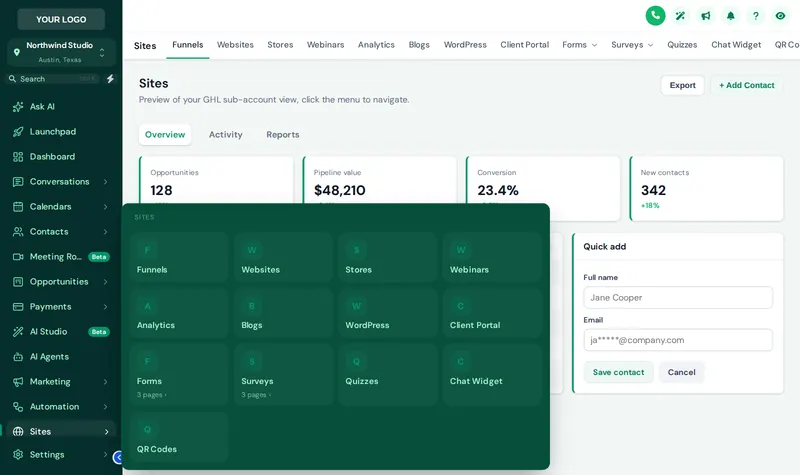Toggle the eye preview icon in header

(780, 16)
